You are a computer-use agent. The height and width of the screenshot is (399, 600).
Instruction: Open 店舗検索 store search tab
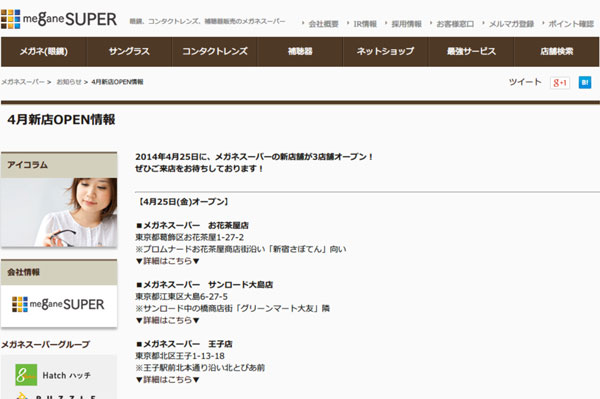pos(557,51)
